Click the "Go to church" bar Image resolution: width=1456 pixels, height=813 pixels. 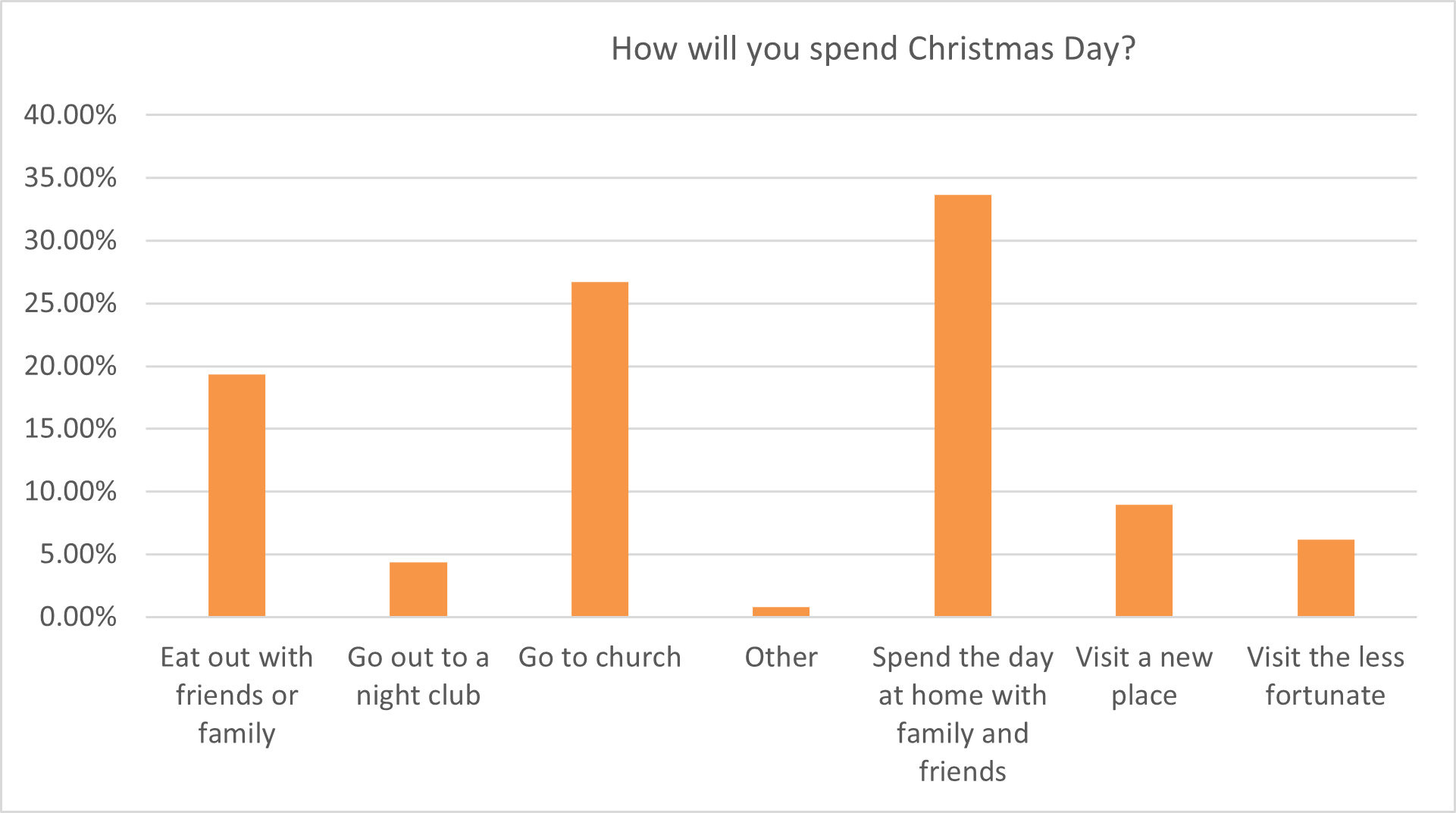pos(600,449)
